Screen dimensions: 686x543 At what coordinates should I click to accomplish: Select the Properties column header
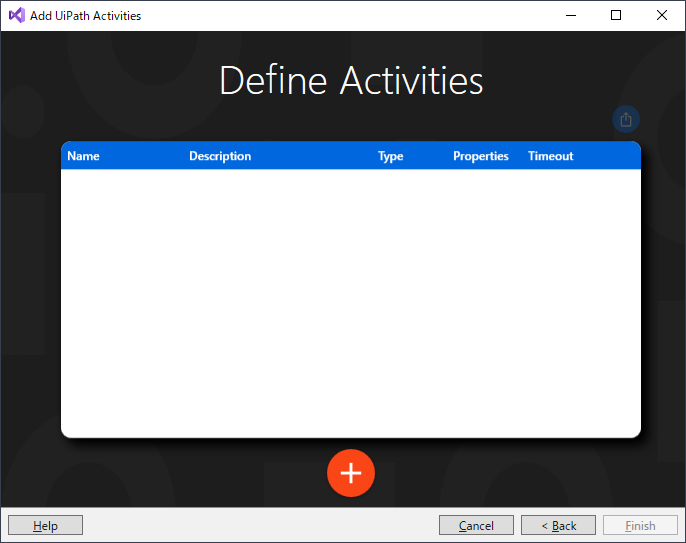pyautogui.click(x=481, y=156)
